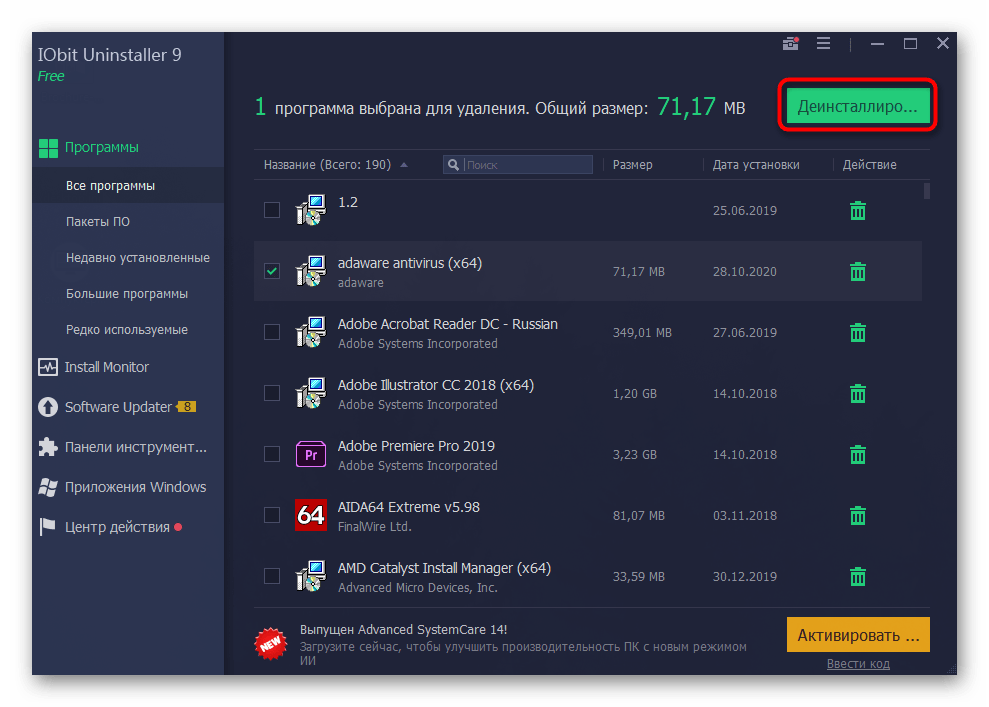Sort by Дата установки column header
Viewport: 989px width, 707px height.
[x=756, y=165]
